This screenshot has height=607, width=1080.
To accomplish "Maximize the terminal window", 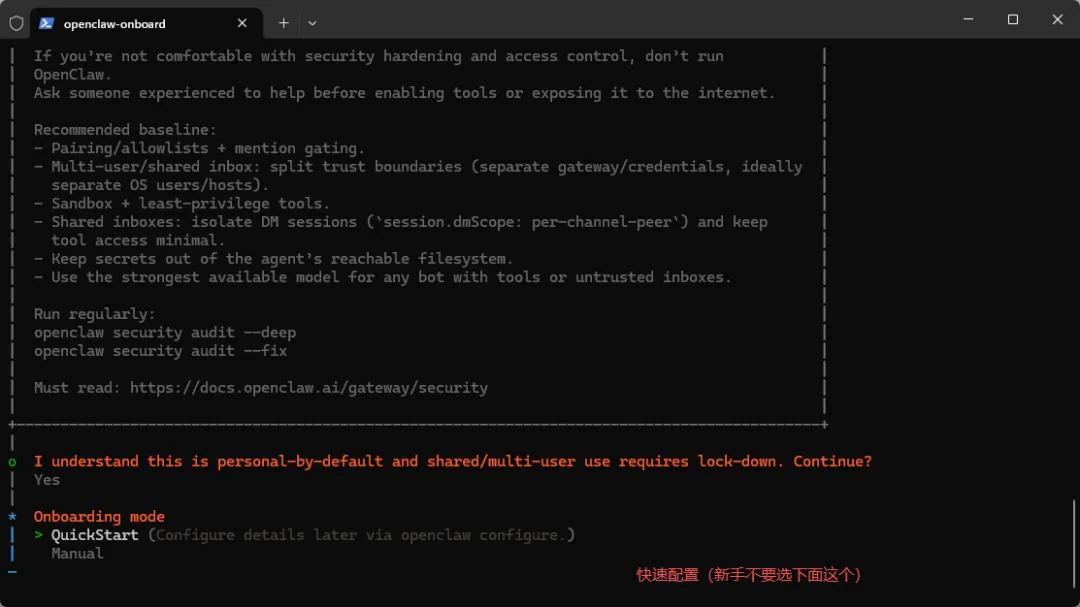I will [x=1012, y=20].
